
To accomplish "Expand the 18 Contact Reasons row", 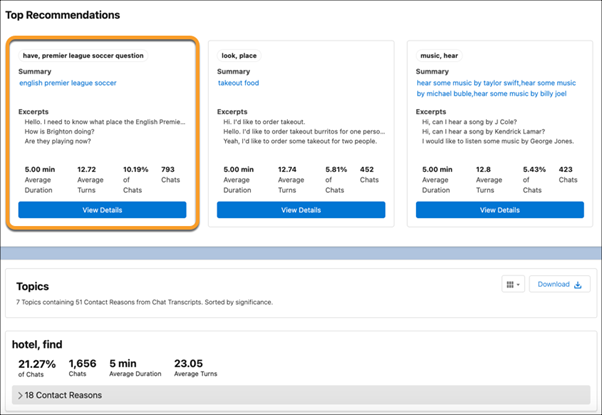I will tap(301, 395).
